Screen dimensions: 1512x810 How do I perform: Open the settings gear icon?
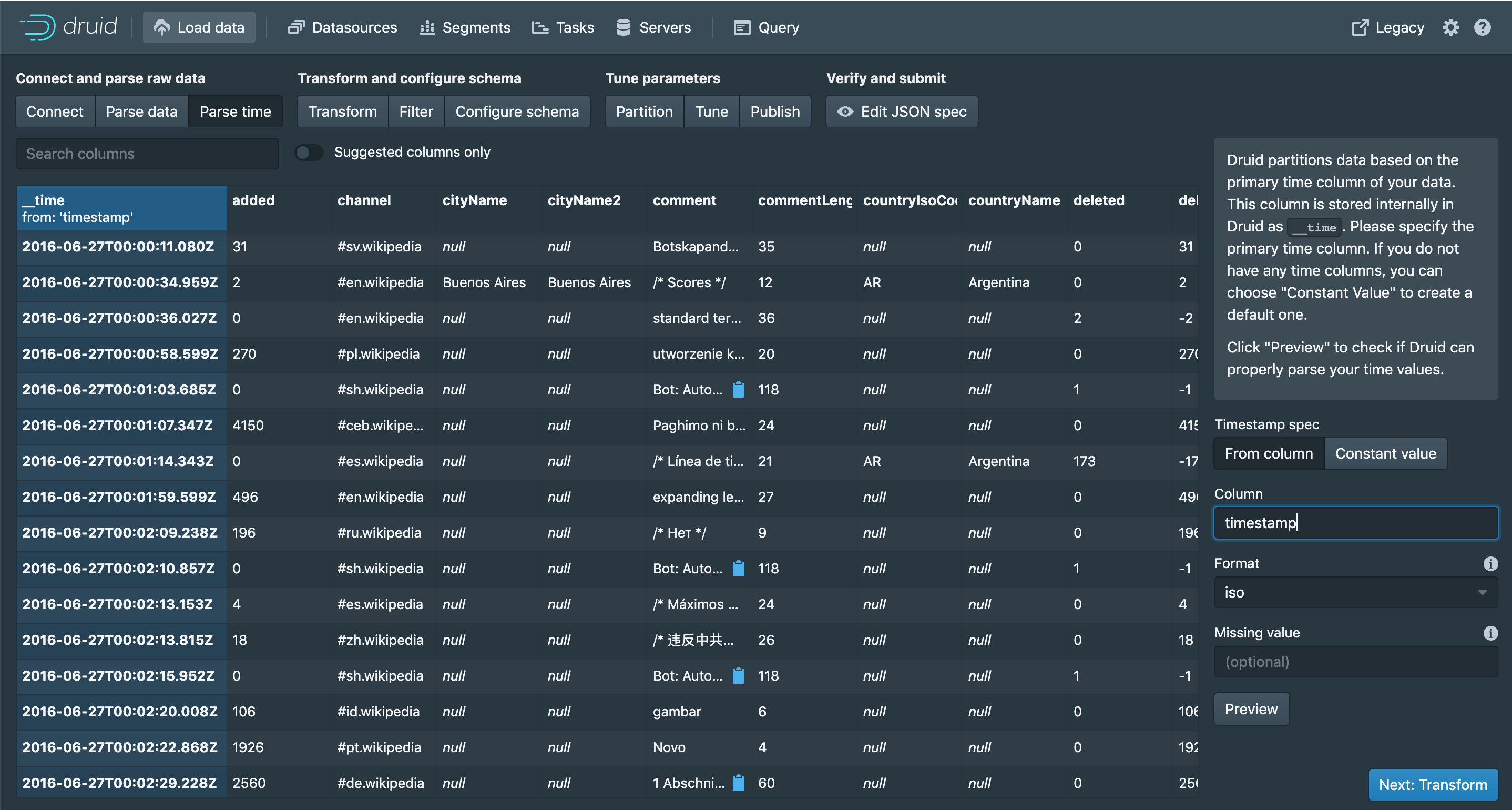1450,27
